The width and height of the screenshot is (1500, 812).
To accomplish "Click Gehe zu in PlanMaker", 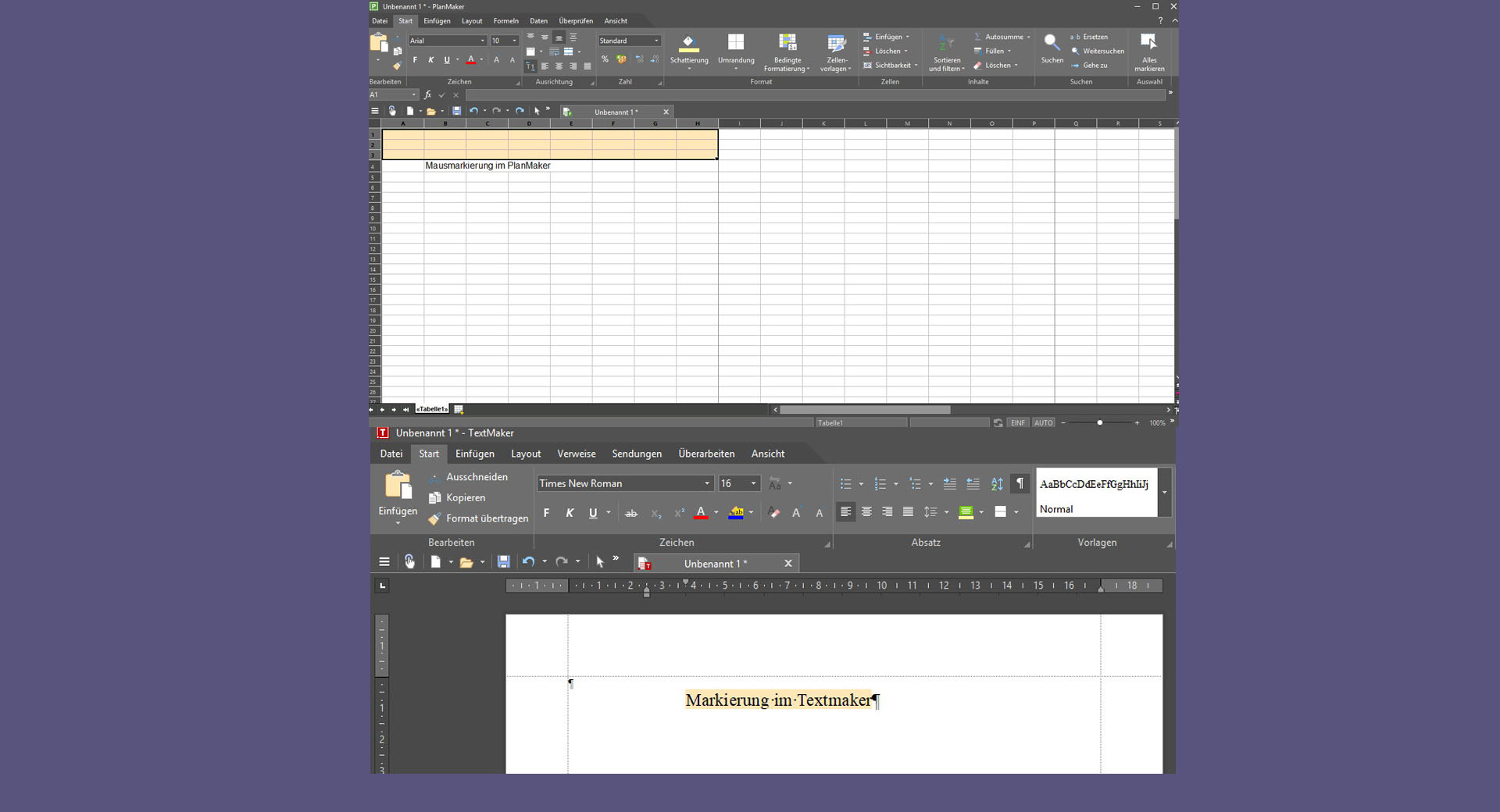I will [1089, 66].
